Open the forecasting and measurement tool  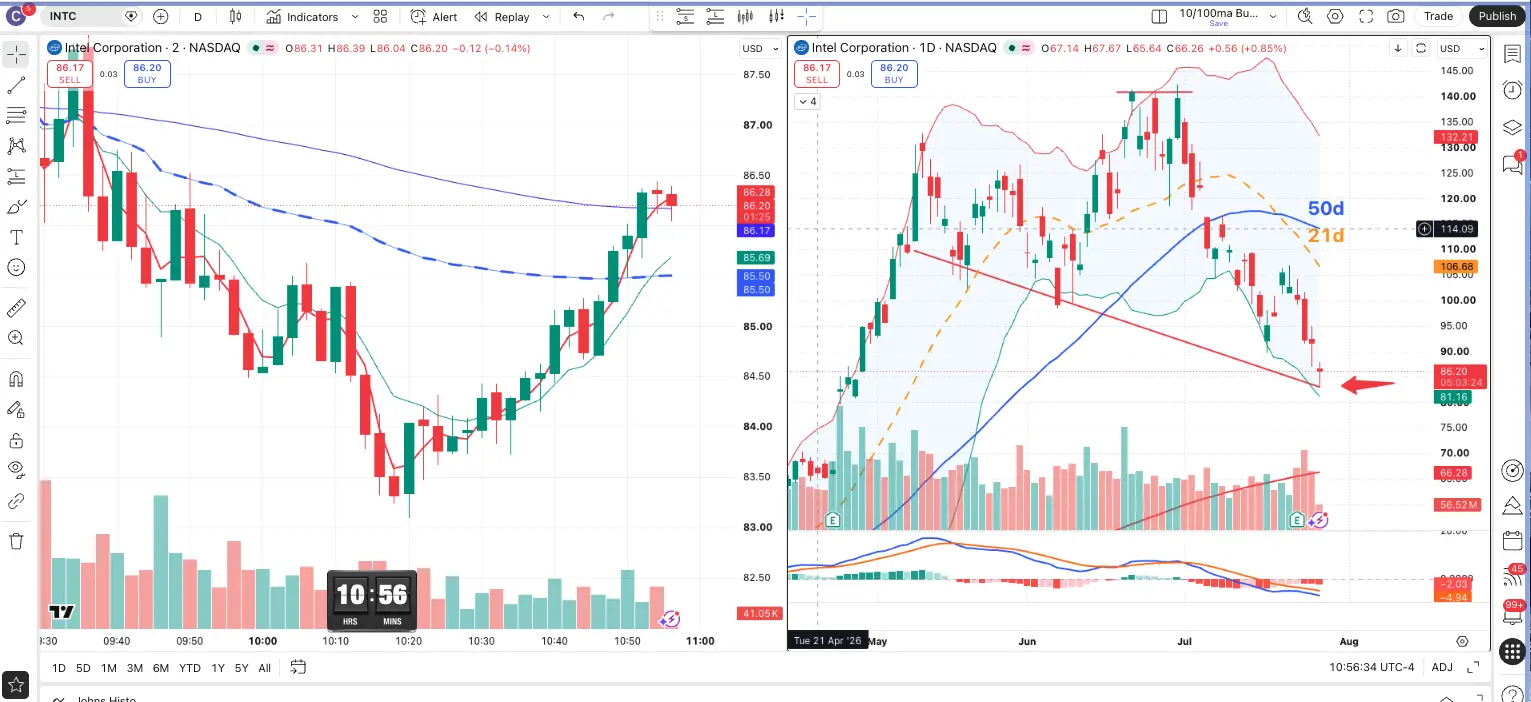pos(16,176)
